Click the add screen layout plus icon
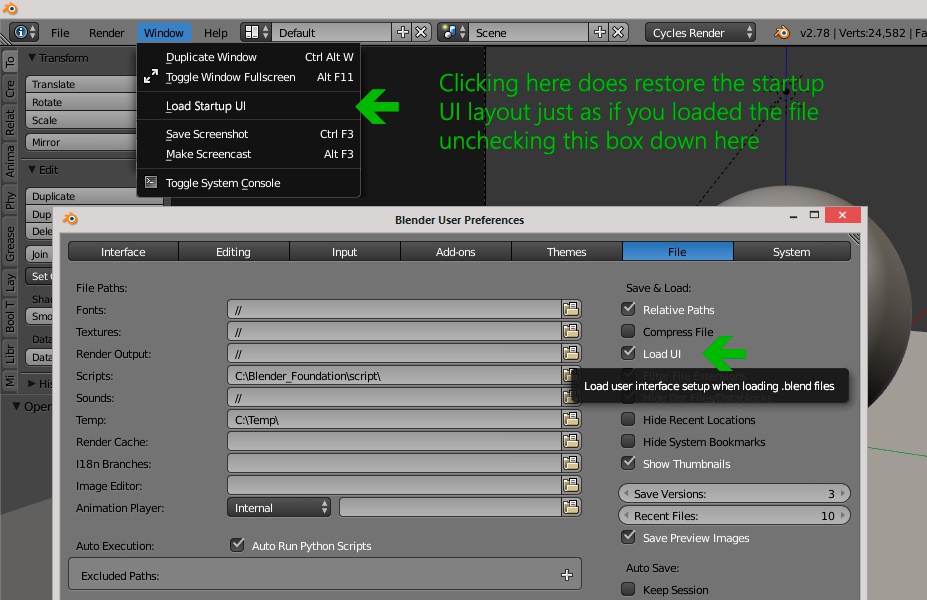 click(403, 33)
